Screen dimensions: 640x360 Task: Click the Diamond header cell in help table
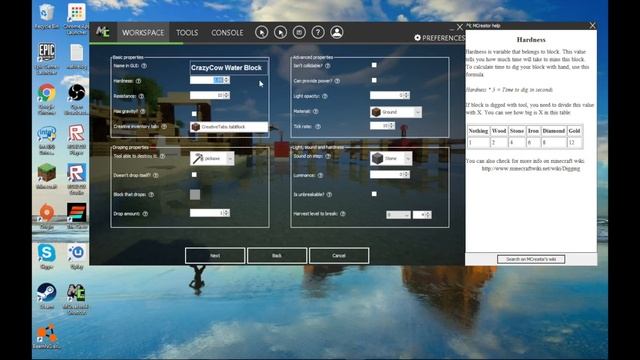(x=553, y=131)
